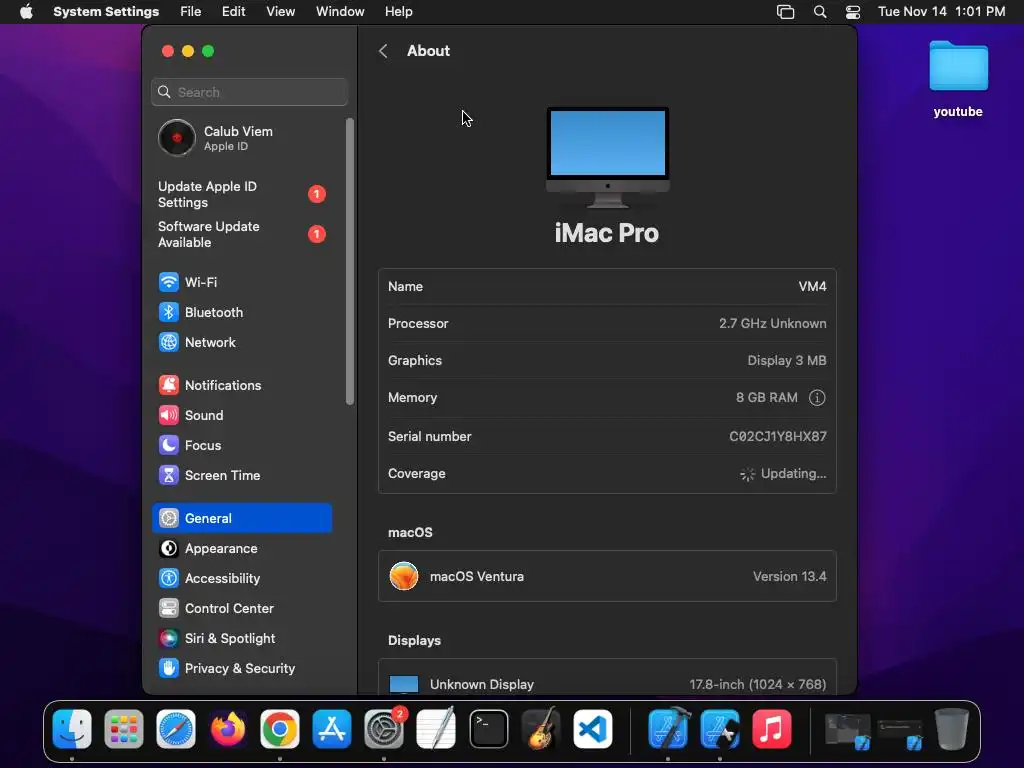Launch GarageBand from the Dock
Screen dimensions: 1024x768
pyautogui.click(x=541, y=729)
